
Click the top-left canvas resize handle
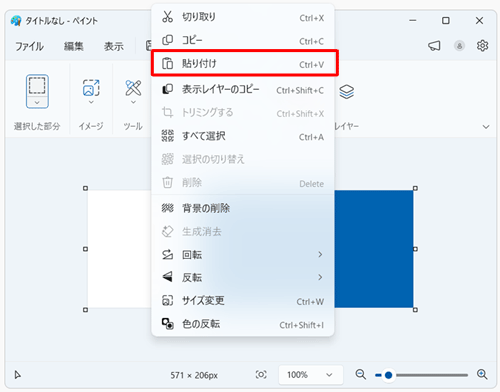[85, 188]
